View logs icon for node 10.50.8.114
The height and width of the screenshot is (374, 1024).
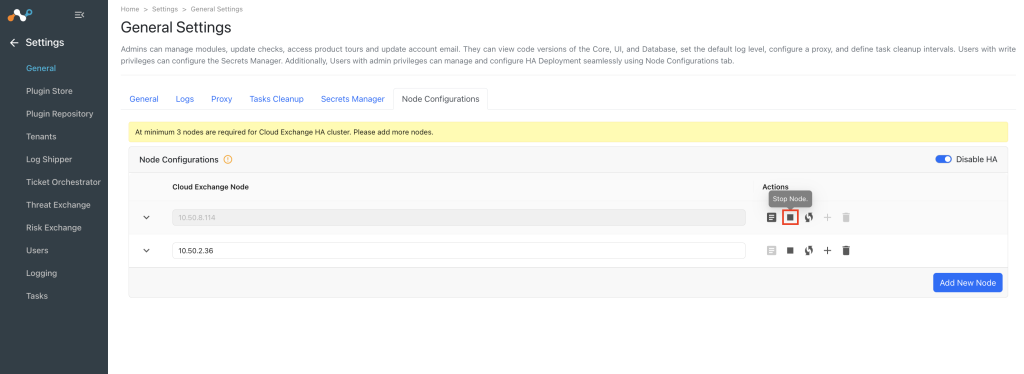pyautogui.click(x=771, y=217)
